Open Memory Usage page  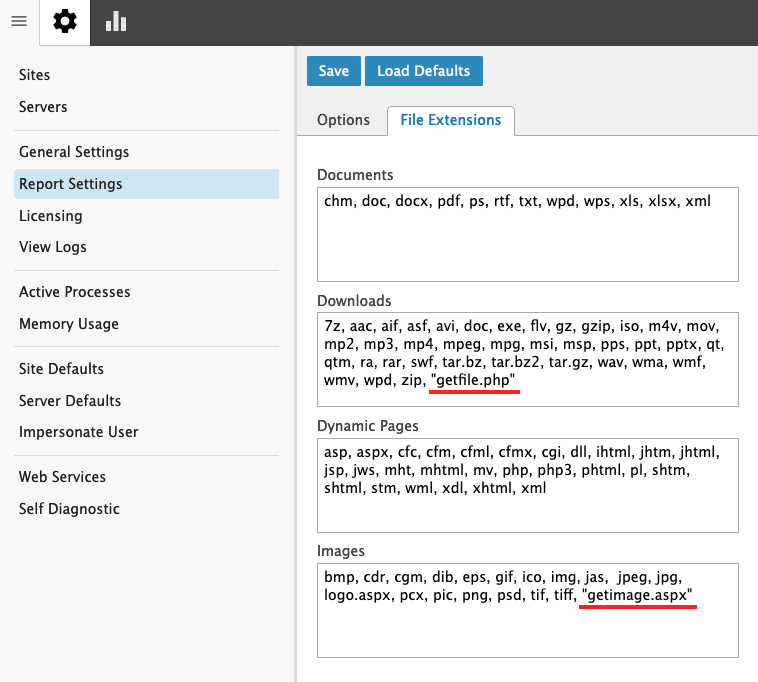point(69,324)
